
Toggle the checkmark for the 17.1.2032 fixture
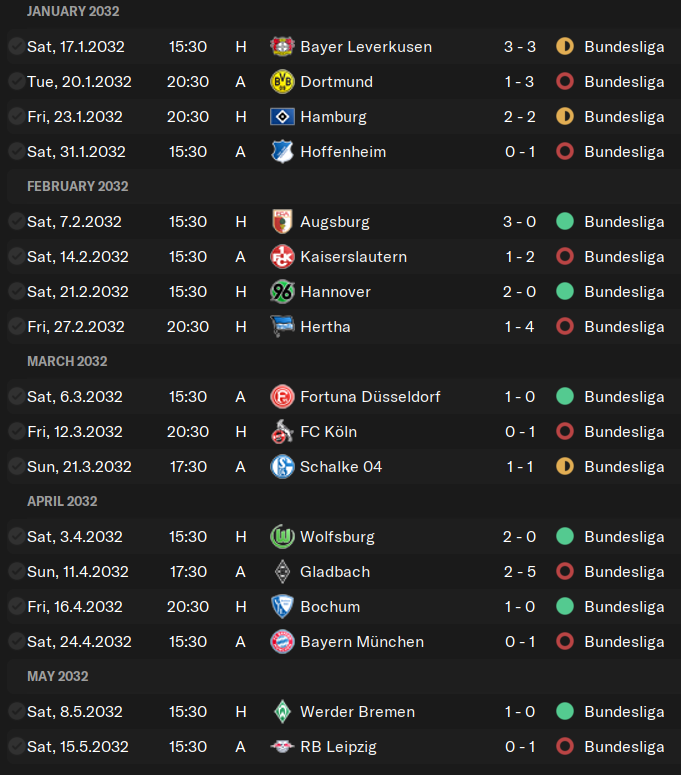[16, 46]
